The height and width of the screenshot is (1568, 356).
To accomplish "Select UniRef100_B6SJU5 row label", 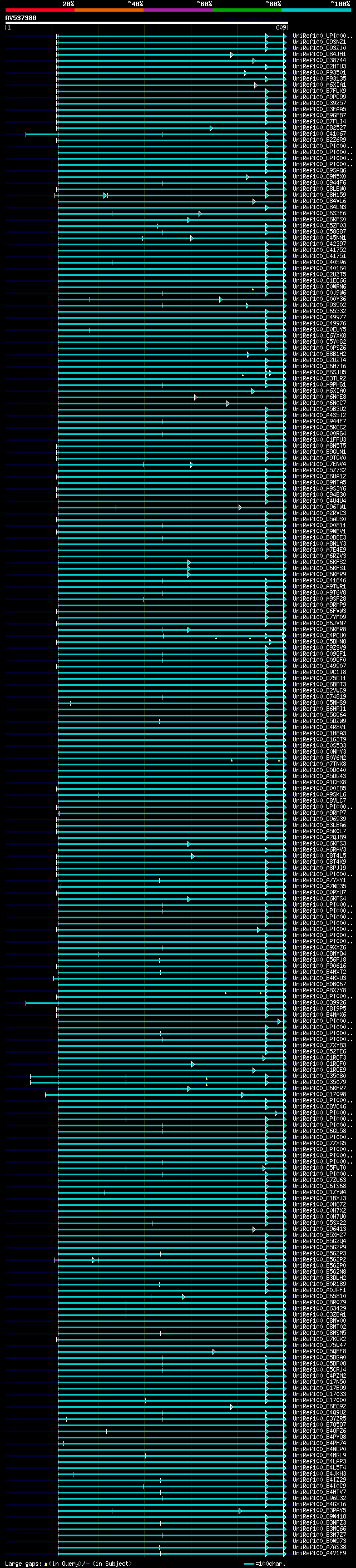I will (x=319, y=373).
